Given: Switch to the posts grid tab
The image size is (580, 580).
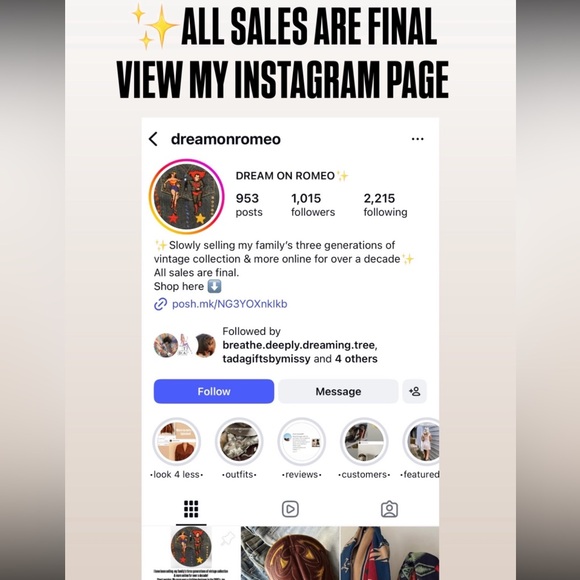Looking at the screenshot, I should click(x=191, y=509).
